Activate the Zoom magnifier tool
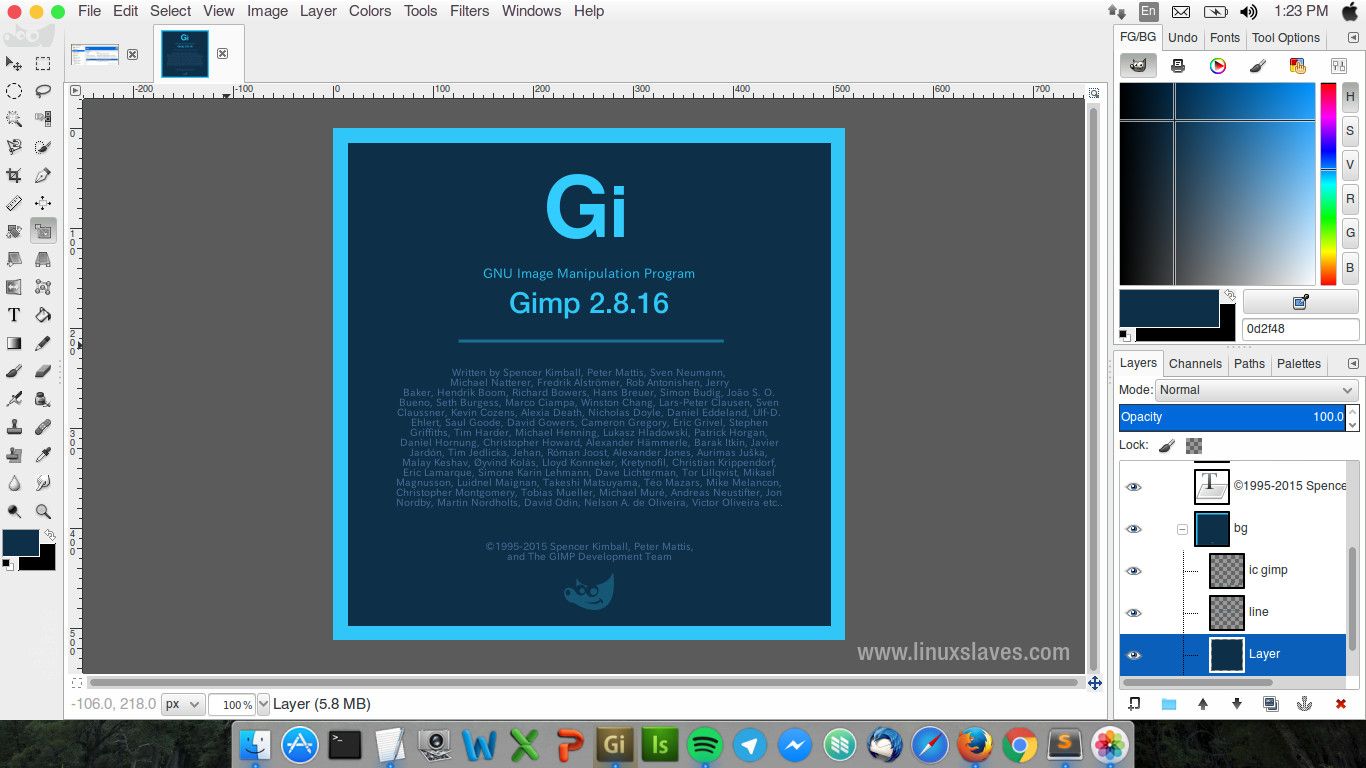The image size is (1366, 768). coord(43,511)
